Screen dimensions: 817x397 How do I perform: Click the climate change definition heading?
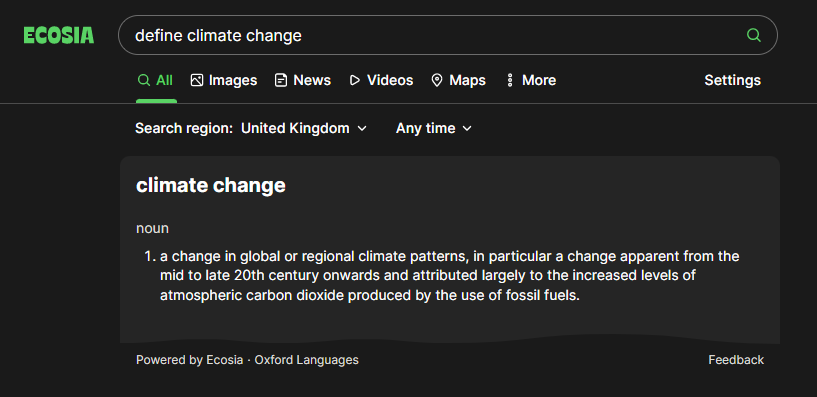(x=211, y=185)
